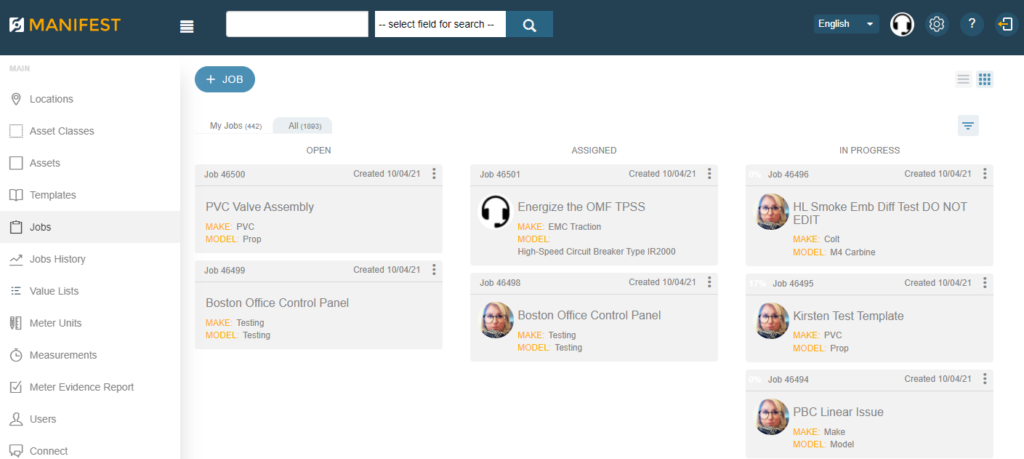Open the English language dropdown
The height and width of the screenshot is (459, 1024).
846,24
